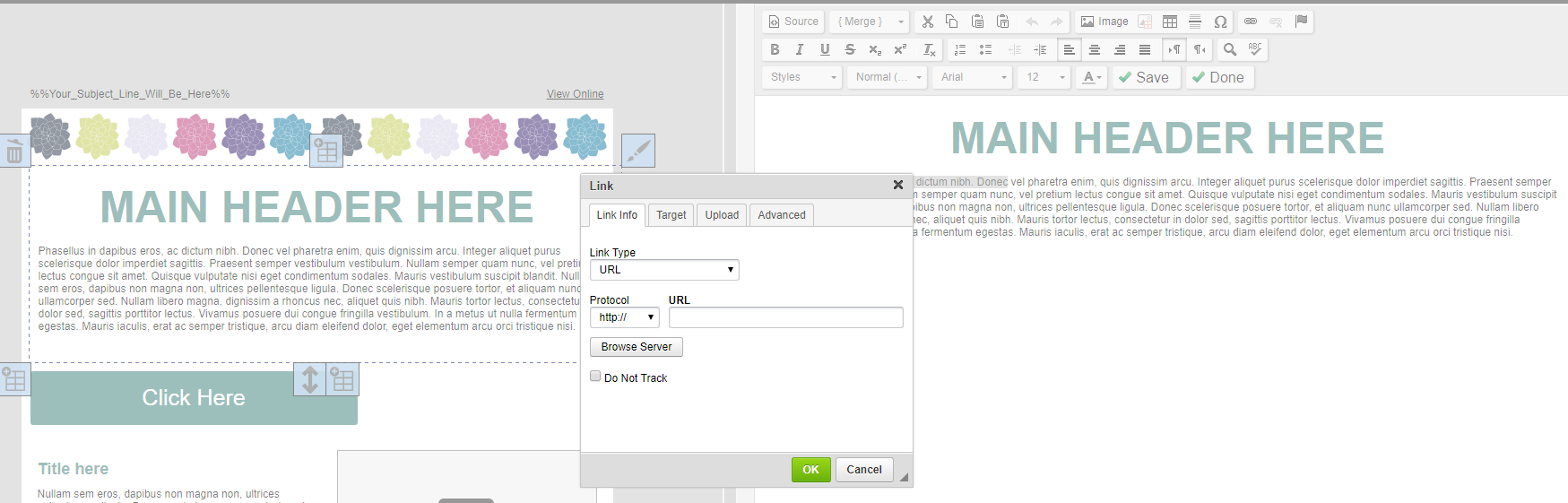
Task: Open Find magnifier icon
Action: (1230, 49)
